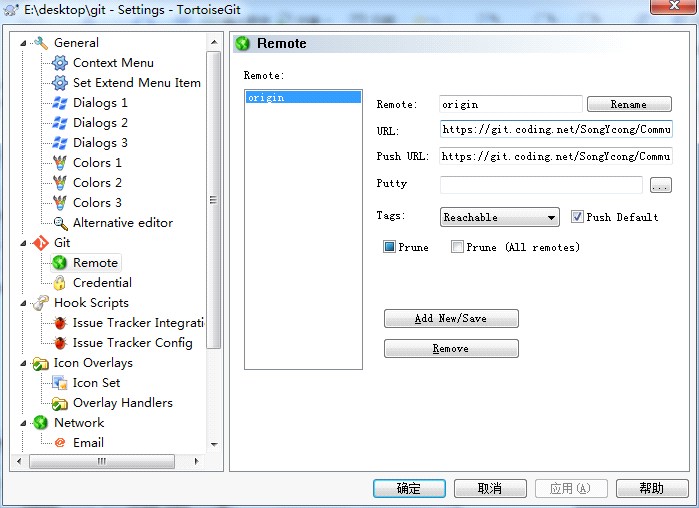Viewport: 699px width, 508px height.
Task: Select Context Menu settings page
Action: point(113,63)
